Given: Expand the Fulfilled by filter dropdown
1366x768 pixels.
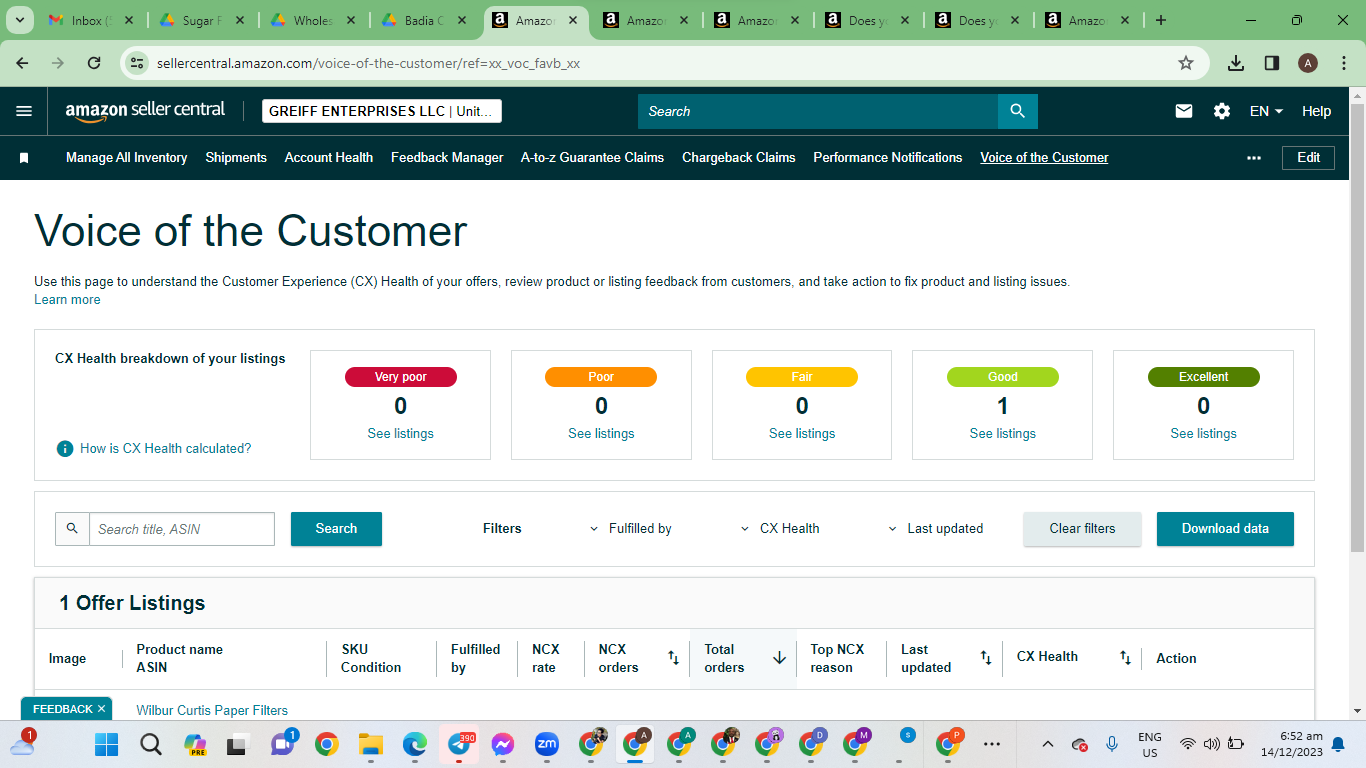Looking at the screenshot, I should 630,529.
